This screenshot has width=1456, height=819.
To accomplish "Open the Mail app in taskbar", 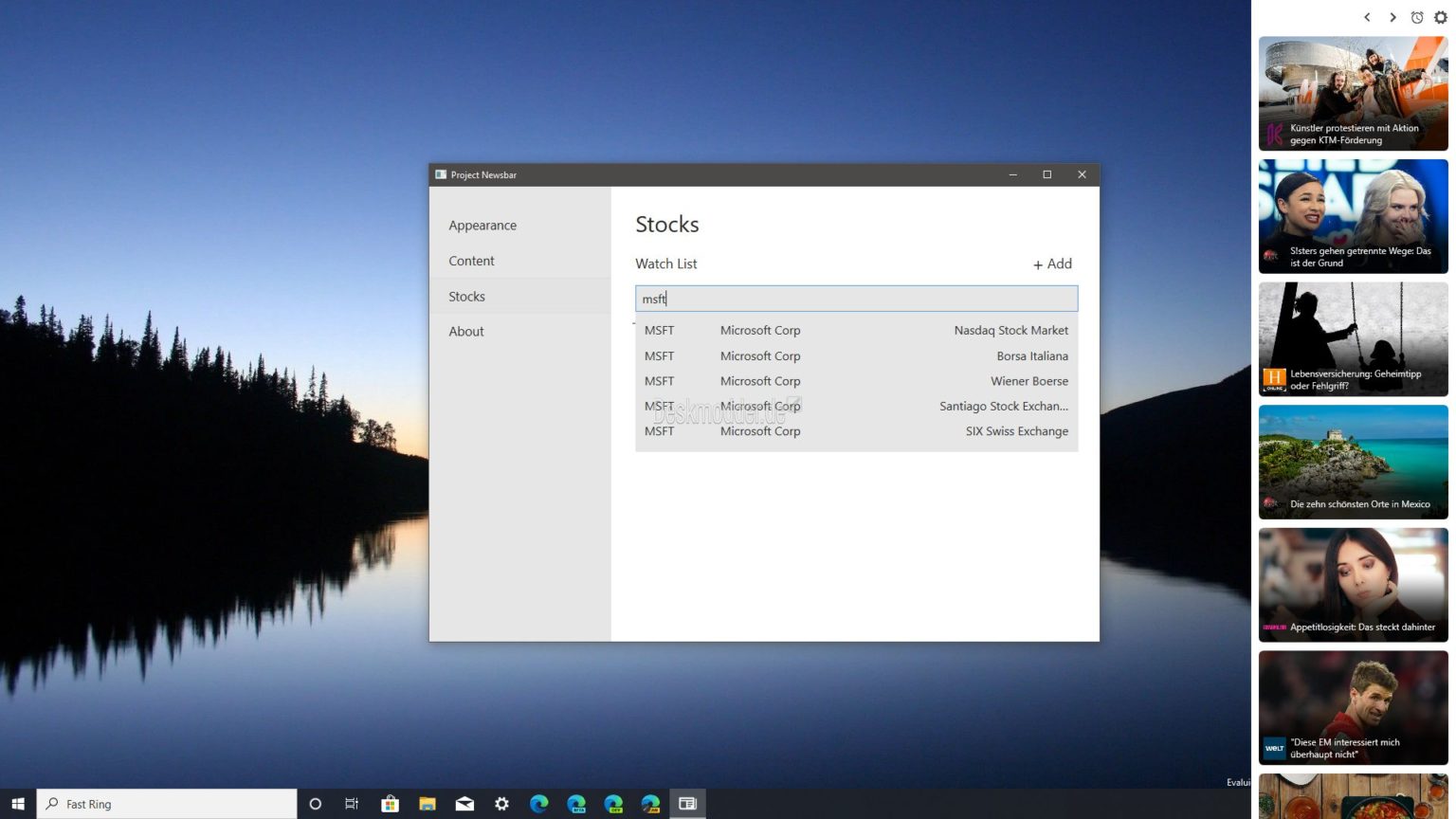I will [x=464, y=804].
